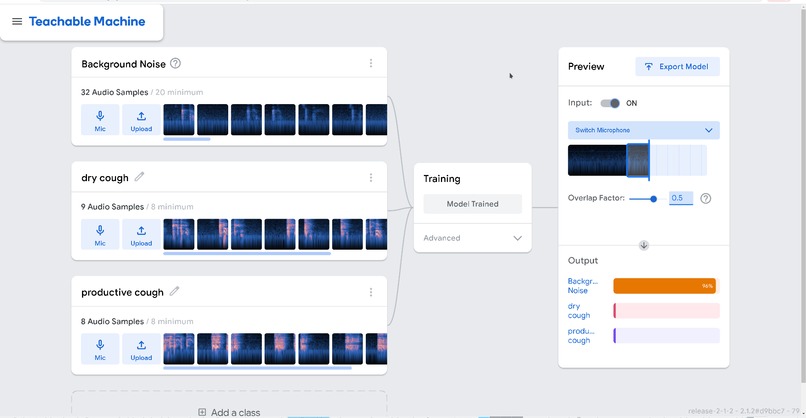This screenshot has height=418, width=806.
Task: Click dry cough samples horizontal scrollbar
Action: click(x=247, y=253)
